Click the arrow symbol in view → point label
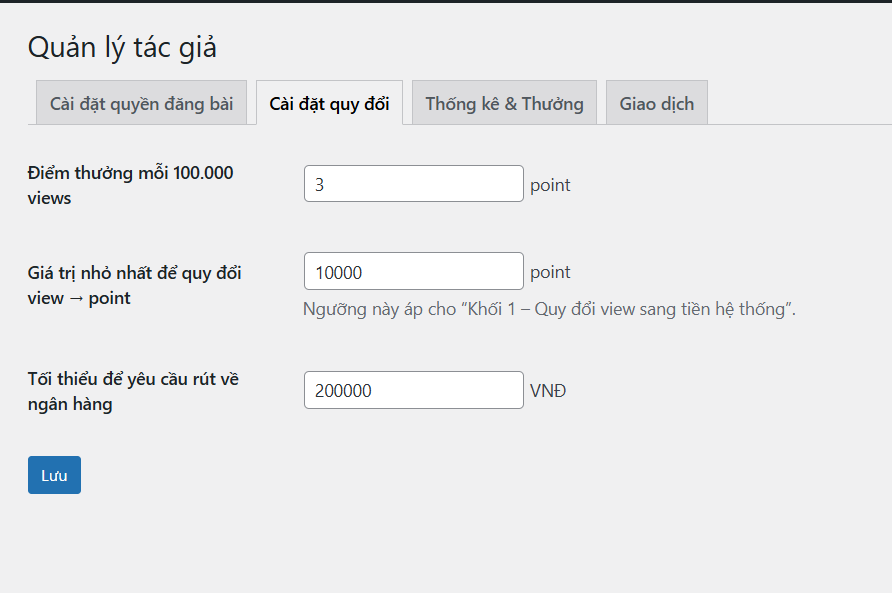The width and height of the screenshot is (892, 593). [x=76, y=298]
